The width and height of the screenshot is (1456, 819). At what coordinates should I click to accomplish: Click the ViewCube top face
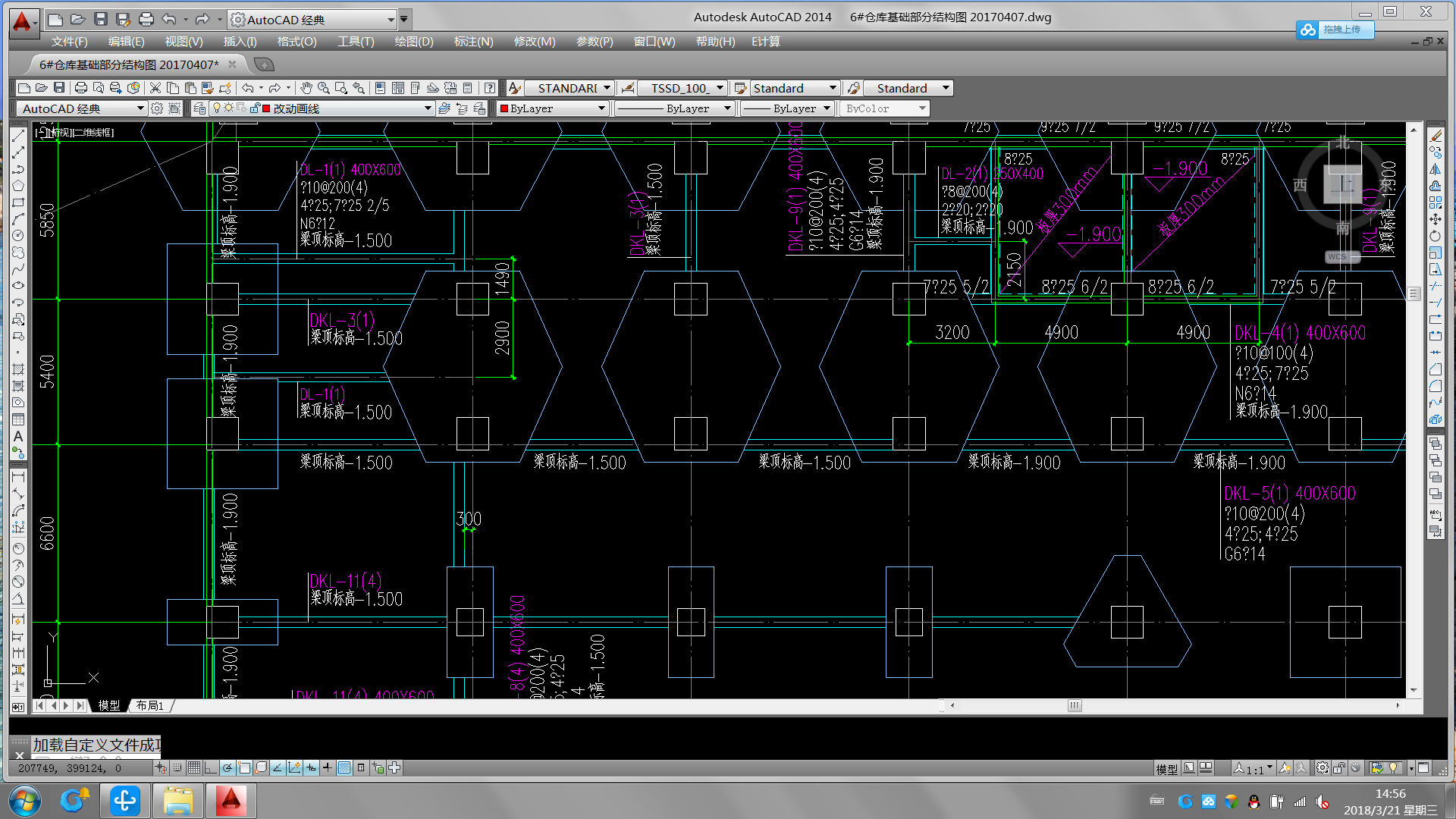point(1343,184)
